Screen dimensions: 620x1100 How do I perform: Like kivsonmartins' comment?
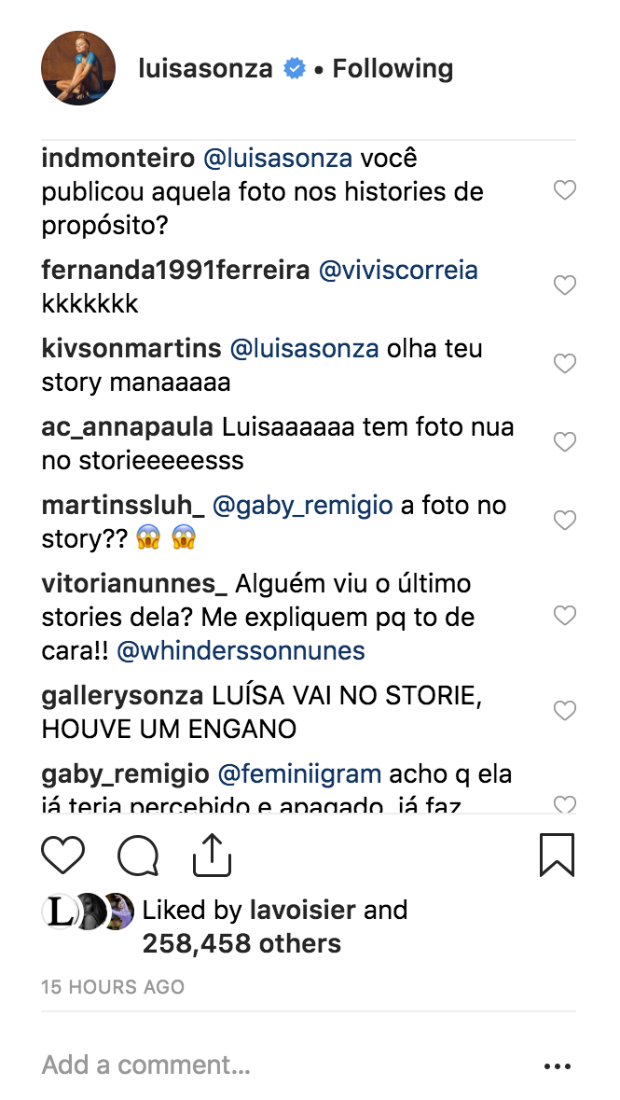565,364
